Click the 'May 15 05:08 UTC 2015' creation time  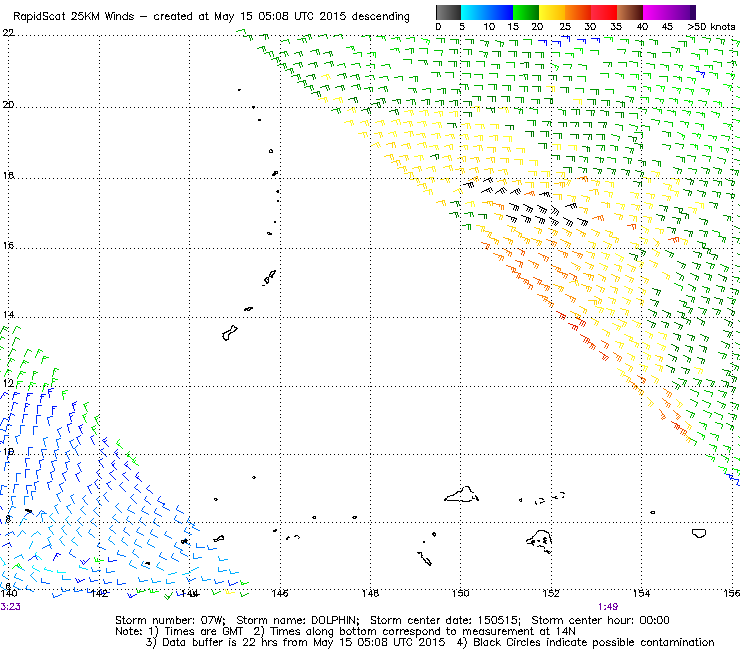coord(279,17)
